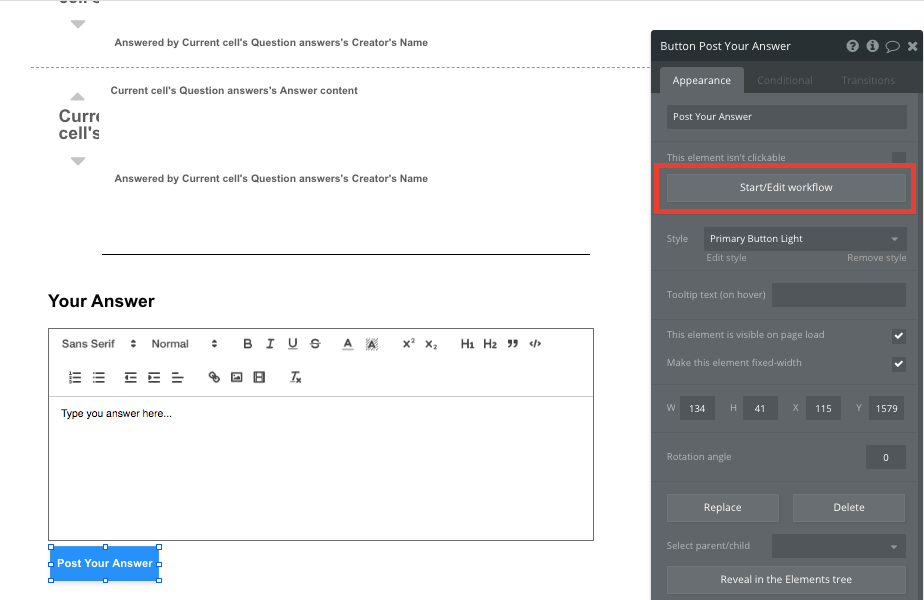Toggle bold formatting in the rich text editor

(x=247, y=343)
